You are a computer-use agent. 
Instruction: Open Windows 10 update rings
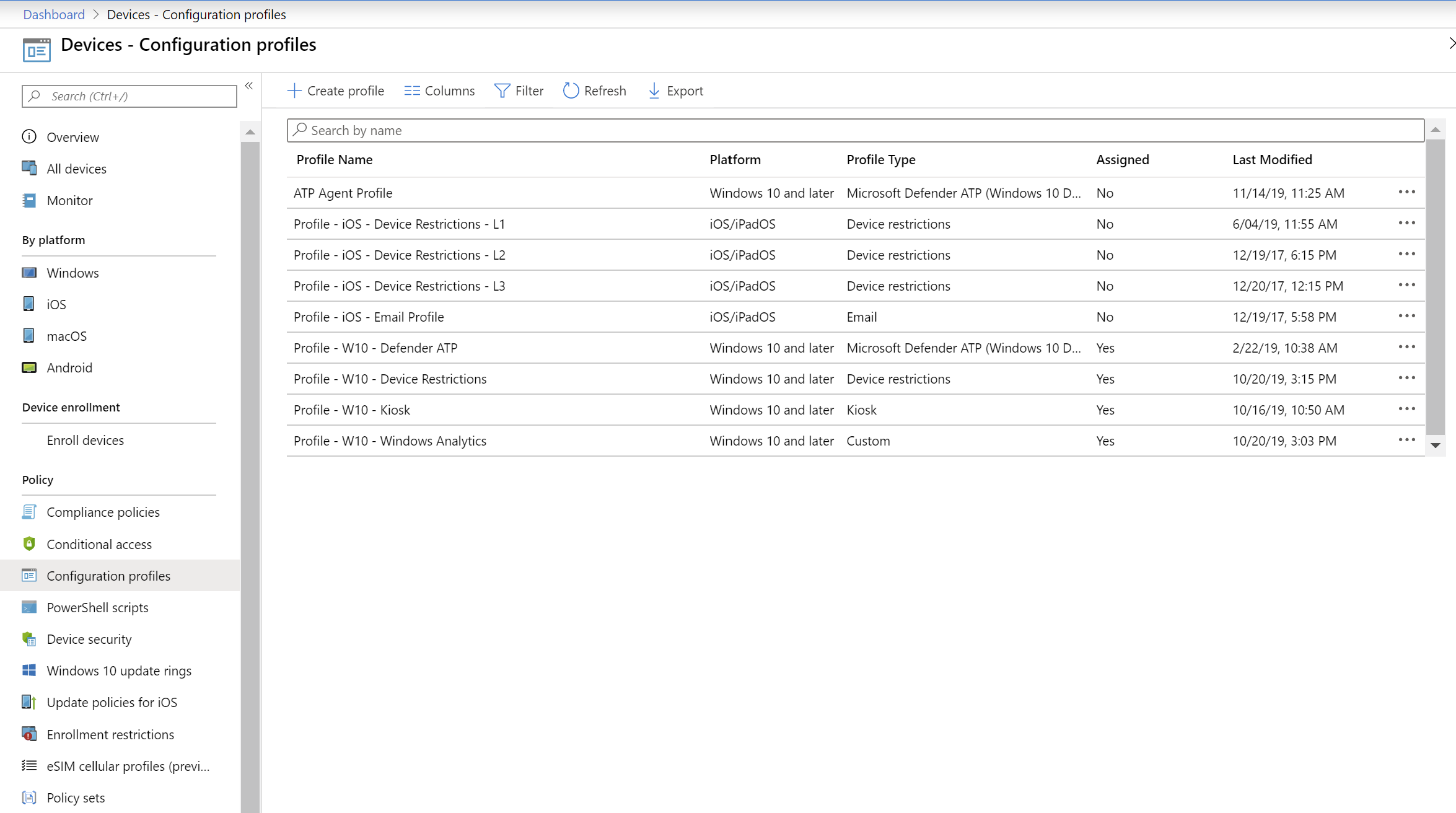119,670
